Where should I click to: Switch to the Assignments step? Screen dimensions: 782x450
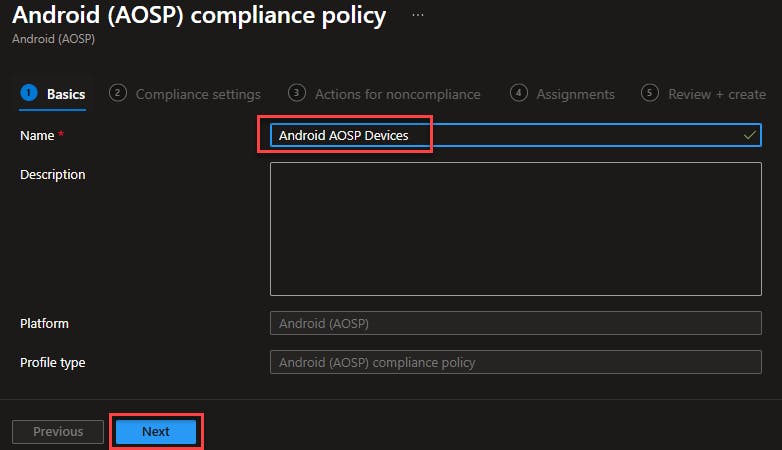(x=562, y=94)
